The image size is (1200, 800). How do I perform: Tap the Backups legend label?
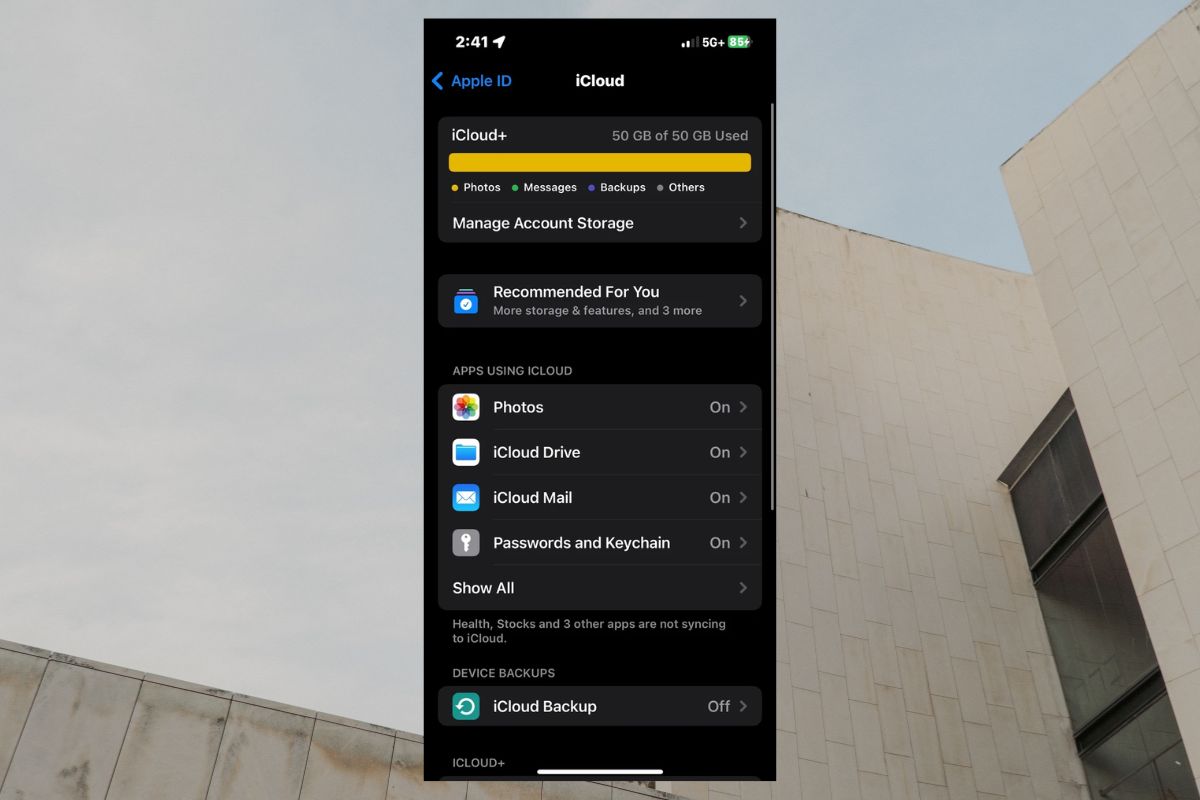[623, 187]
